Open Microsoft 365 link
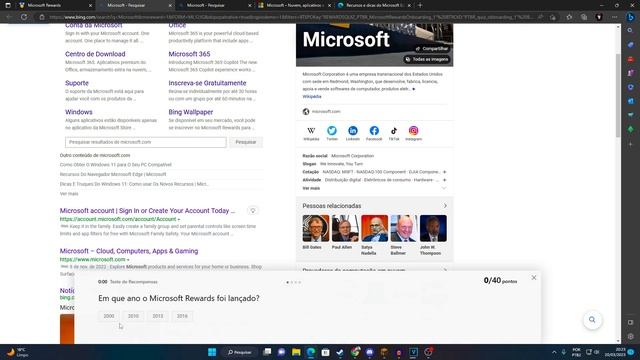Image resolution: width=640 pixels, height=360 pixels. pos(189,54)
